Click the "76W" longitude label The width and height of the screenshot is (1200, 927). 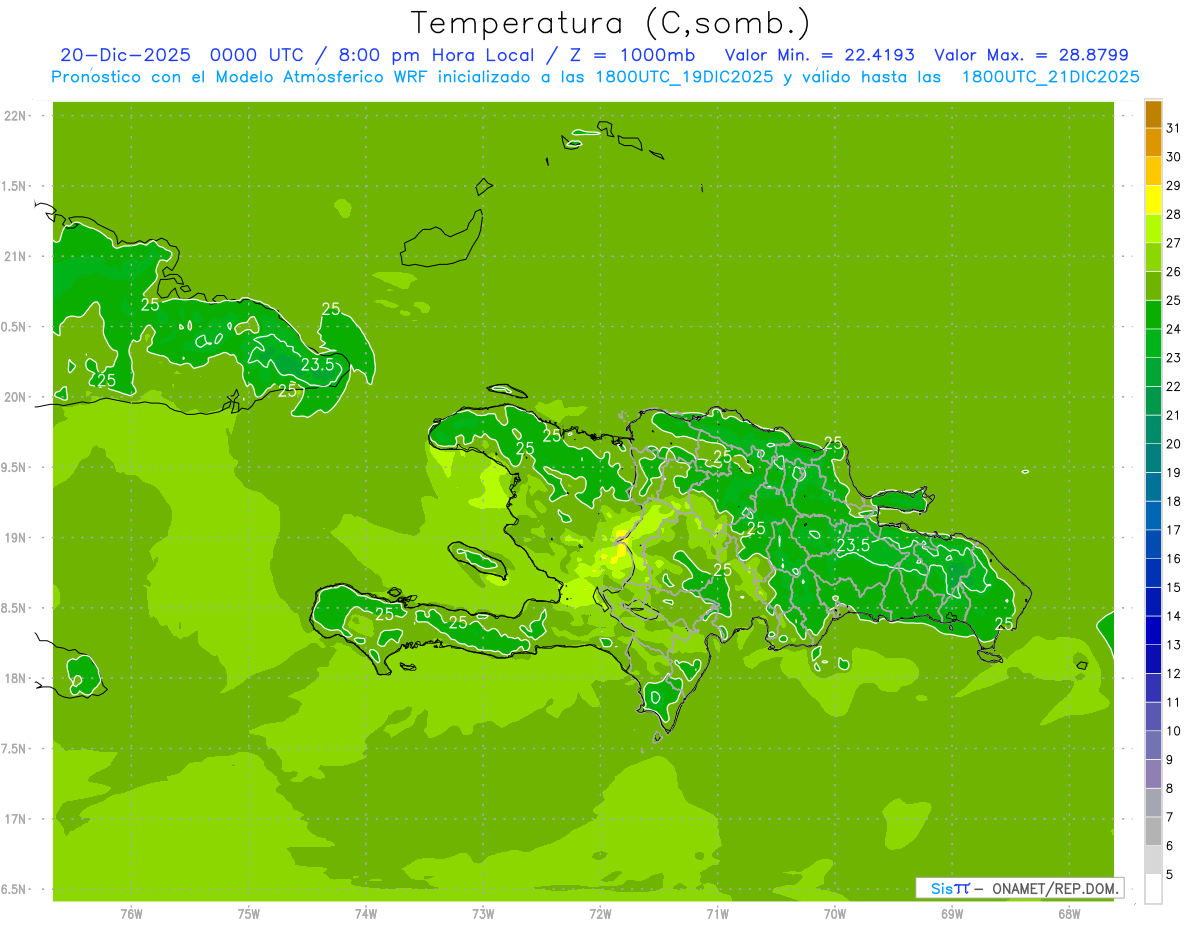pos(131,913)
